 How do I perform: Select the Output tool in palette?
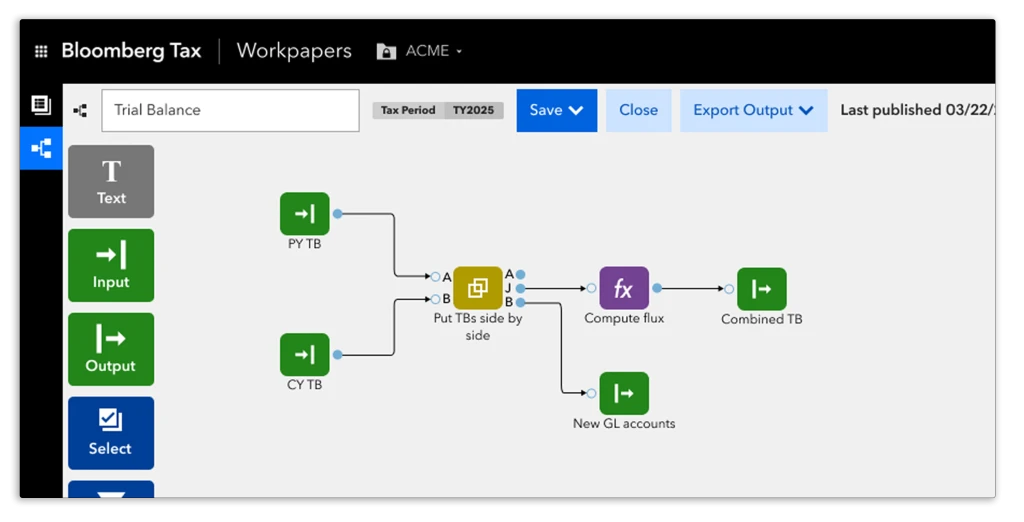coord(111,349)
